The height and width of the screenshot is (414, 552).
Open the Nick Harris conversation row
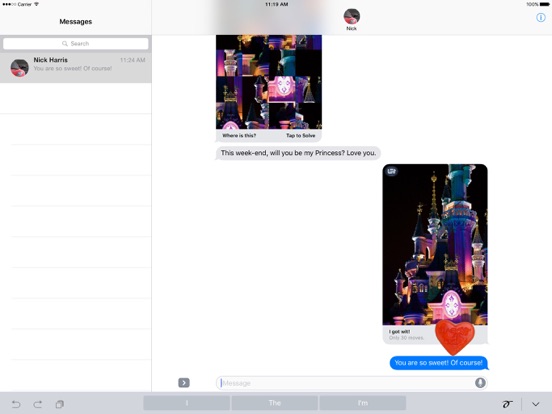point(76,68)
